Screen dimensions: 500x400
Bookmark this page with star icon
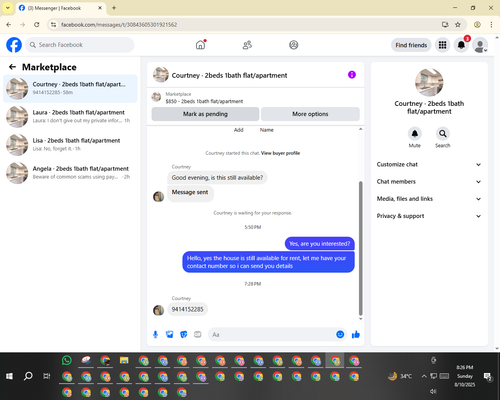pos(458,24)
